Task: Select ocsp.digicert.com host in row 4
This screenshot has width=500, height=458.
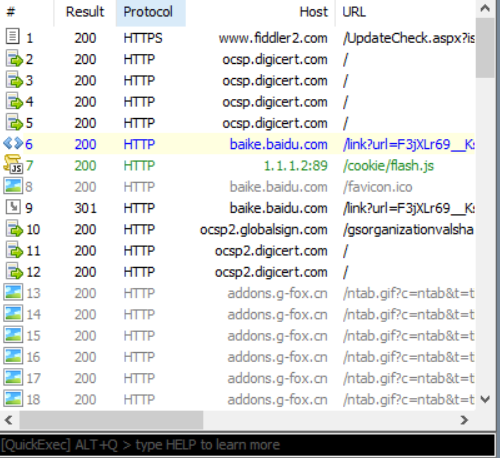Action: point(275,102)
